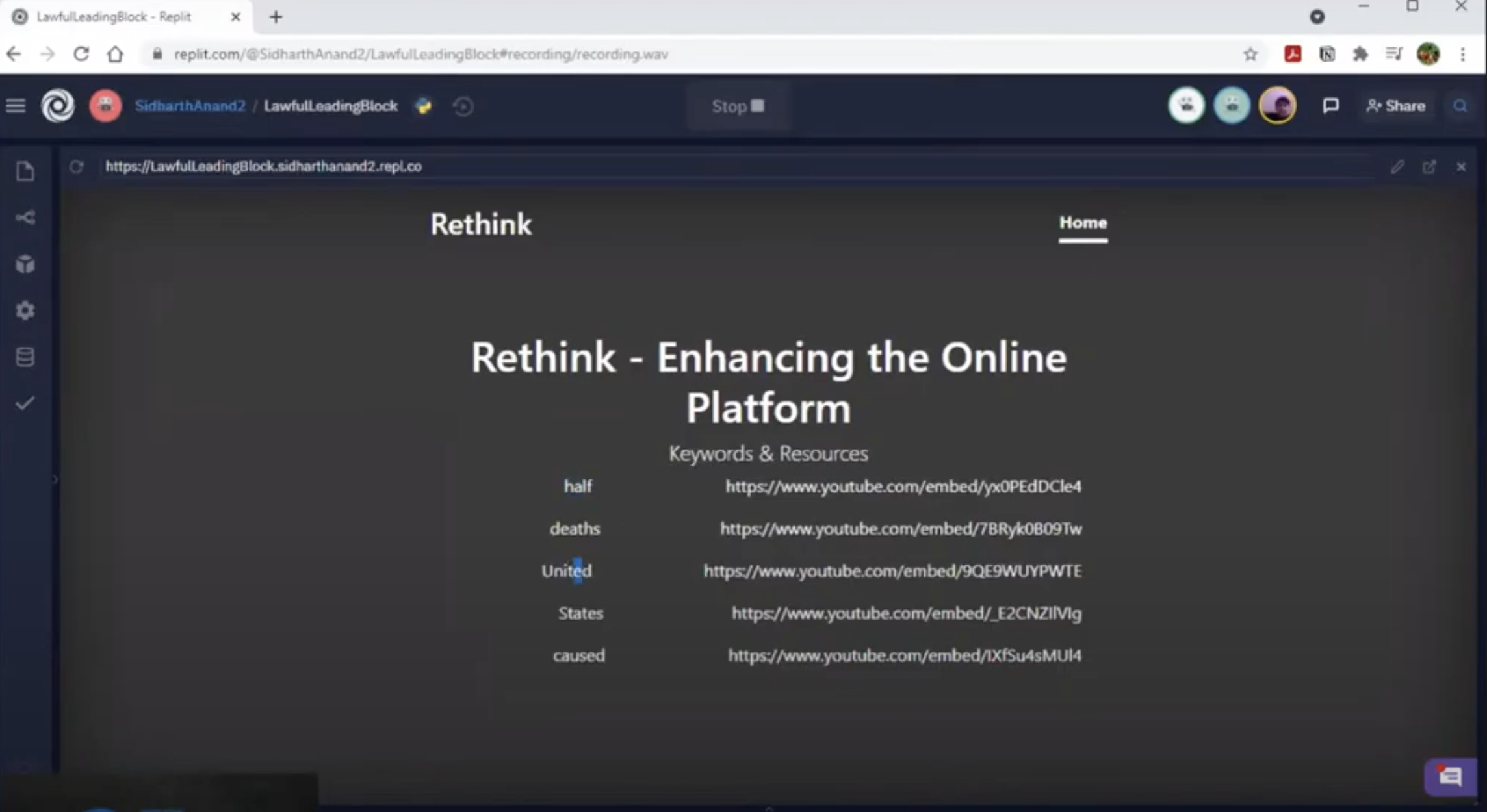This screenshot has height=812, width=1487.
Task: Refresh the webview preview
Action: (77, 167)
